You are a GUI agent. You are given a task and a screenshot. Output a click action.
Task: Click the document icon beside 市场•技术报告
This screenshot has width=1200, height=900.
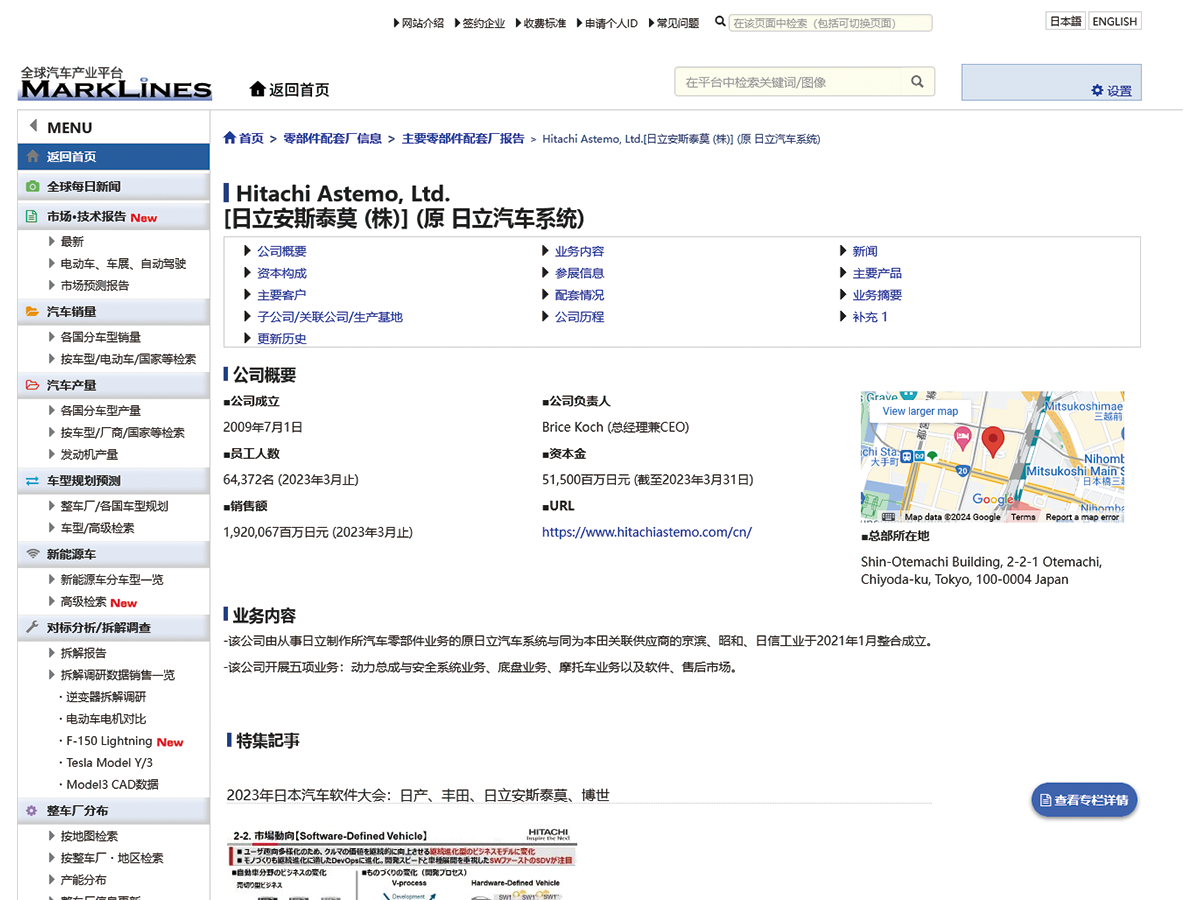[33, 216]
